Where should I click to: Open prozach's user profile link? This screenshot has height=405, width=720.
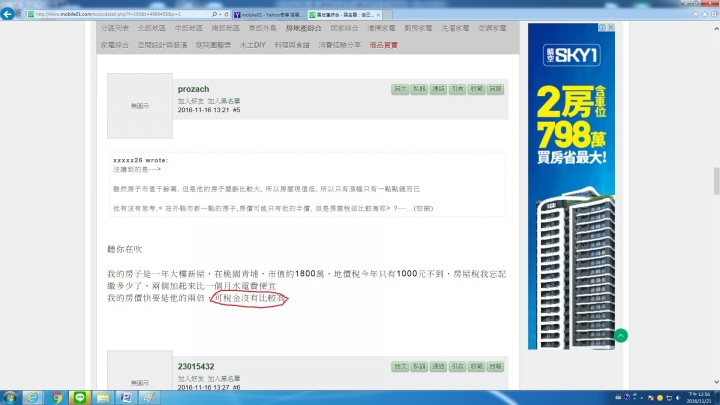coord(193,89)
